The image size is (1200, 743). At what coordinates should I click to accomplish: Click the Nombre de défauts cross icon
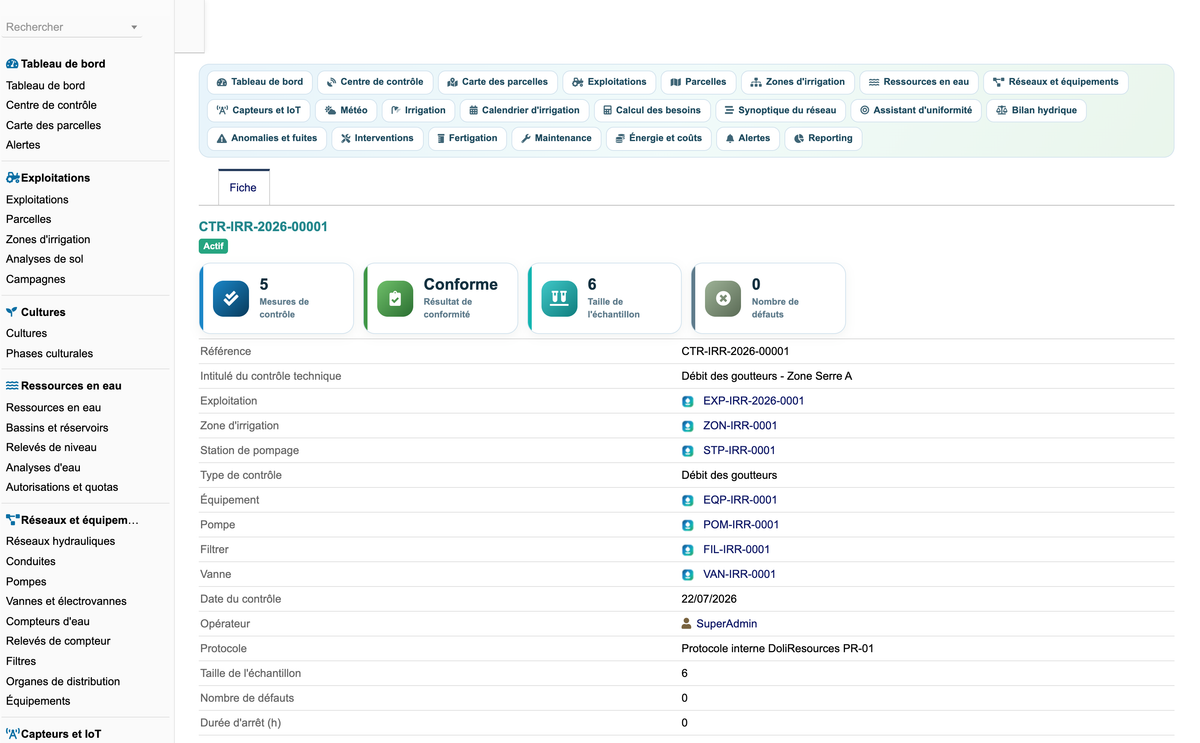point(723,298)
